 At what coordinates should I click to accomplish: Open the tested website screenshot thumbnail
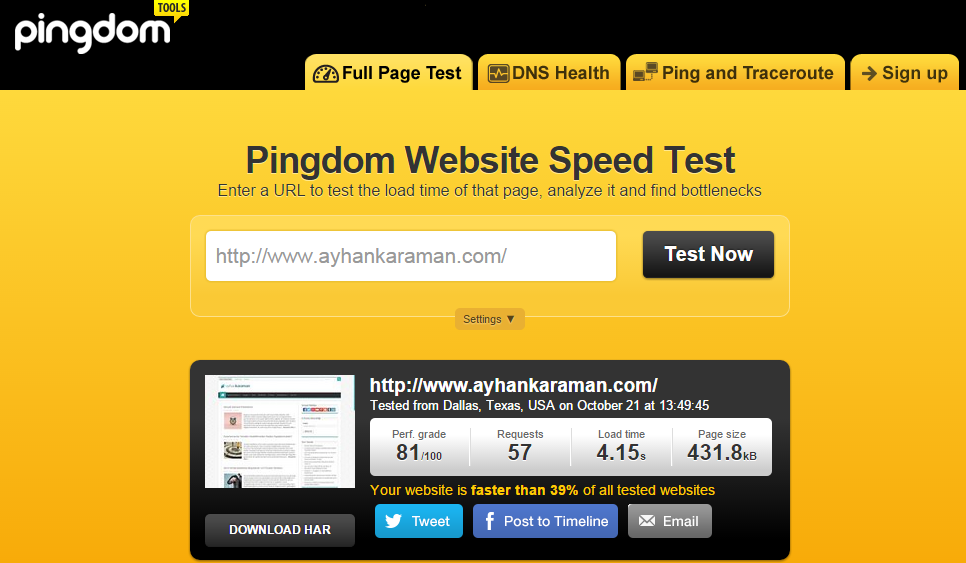280,431
